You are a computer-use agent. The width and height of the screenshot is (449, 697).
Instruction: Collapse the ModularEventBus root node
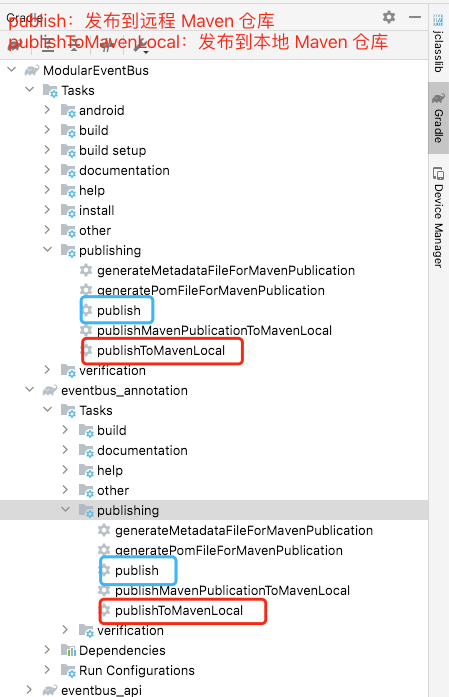tap(12, 70)
